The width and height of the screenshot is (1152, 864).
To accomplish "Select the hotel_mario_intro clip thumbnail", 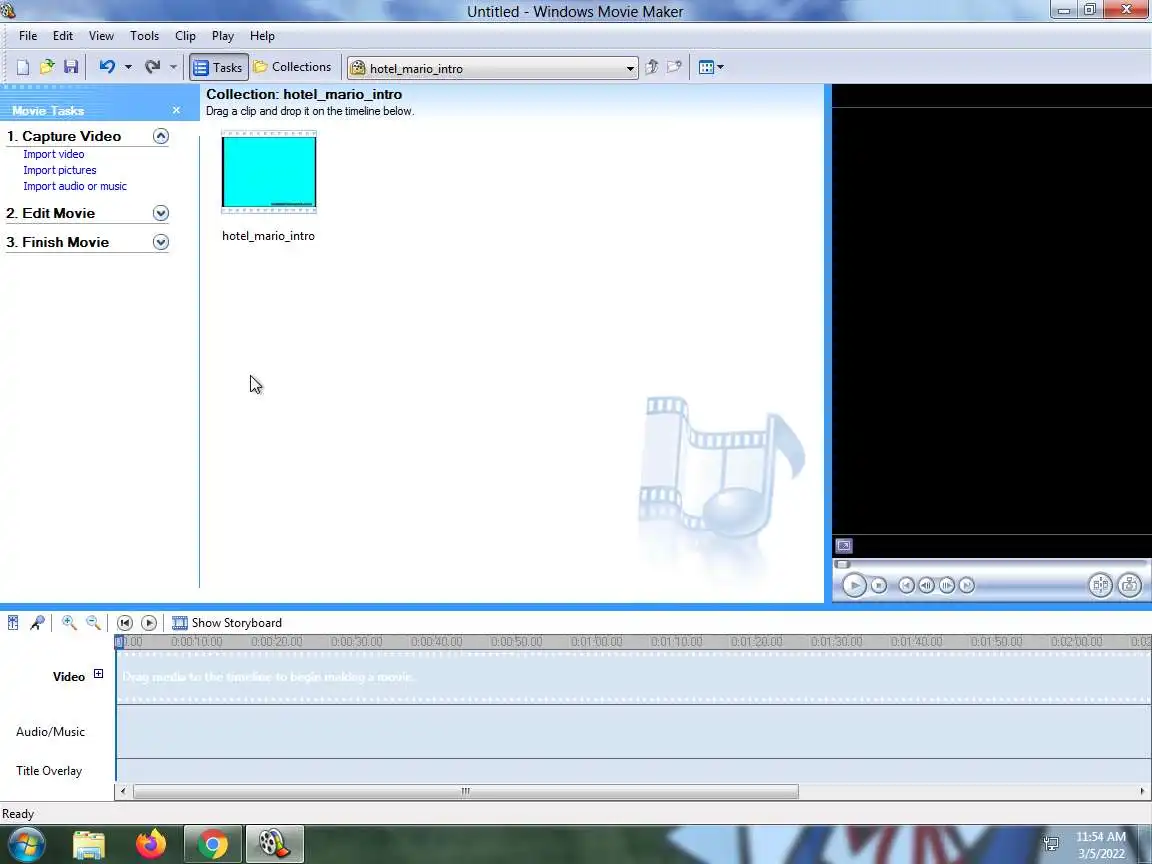I will pyautogui.click(x=269, y=173).
